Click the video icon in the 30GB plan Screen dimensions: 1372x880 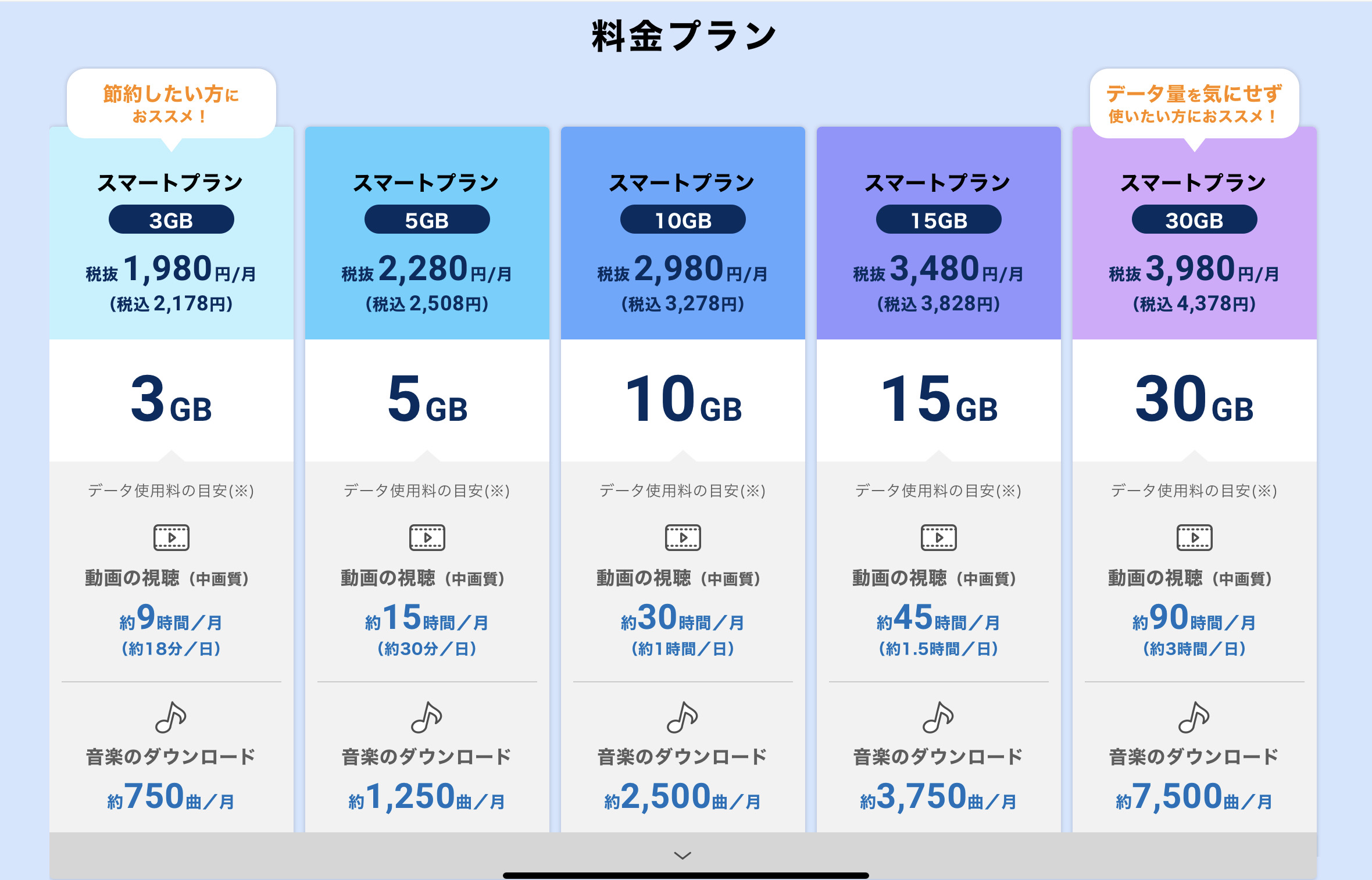point(1195,538)
